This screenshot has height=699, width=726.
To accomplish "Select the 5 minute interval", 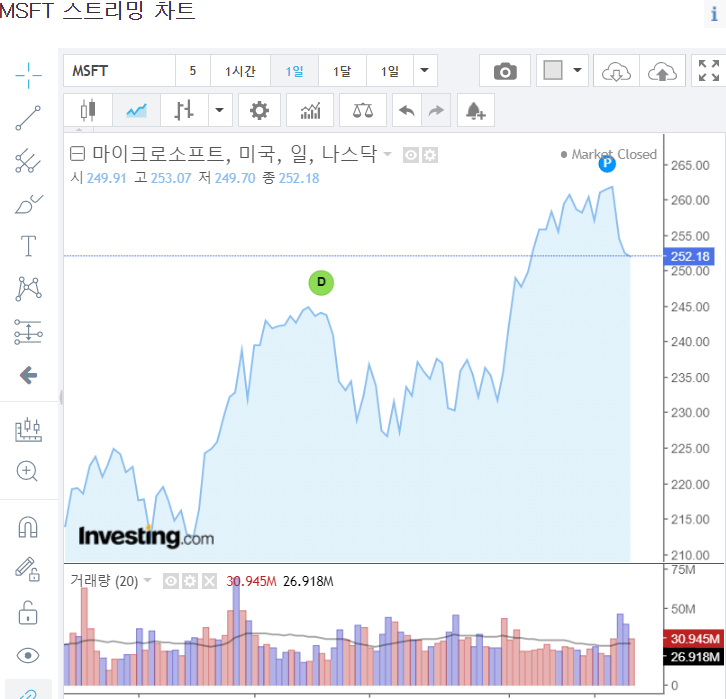I will [x=193, y=71].
